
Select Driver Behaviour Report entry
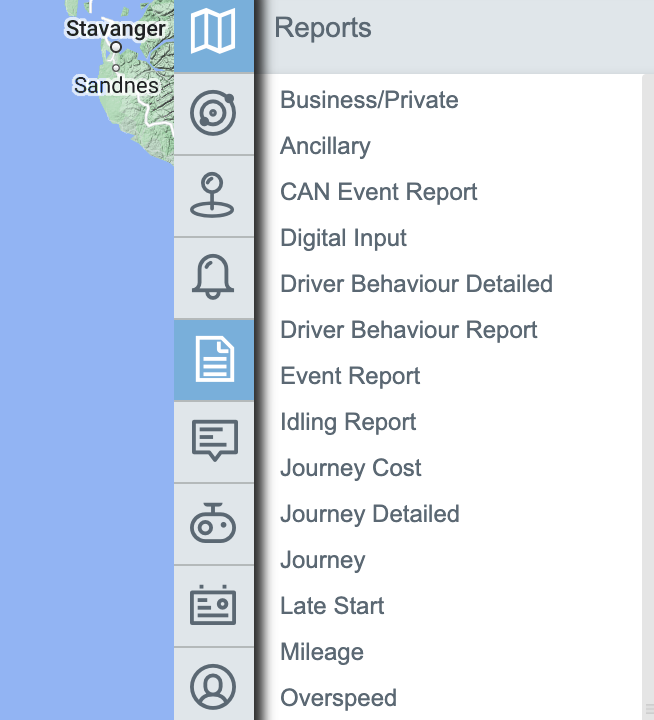[x=408, y=330]
